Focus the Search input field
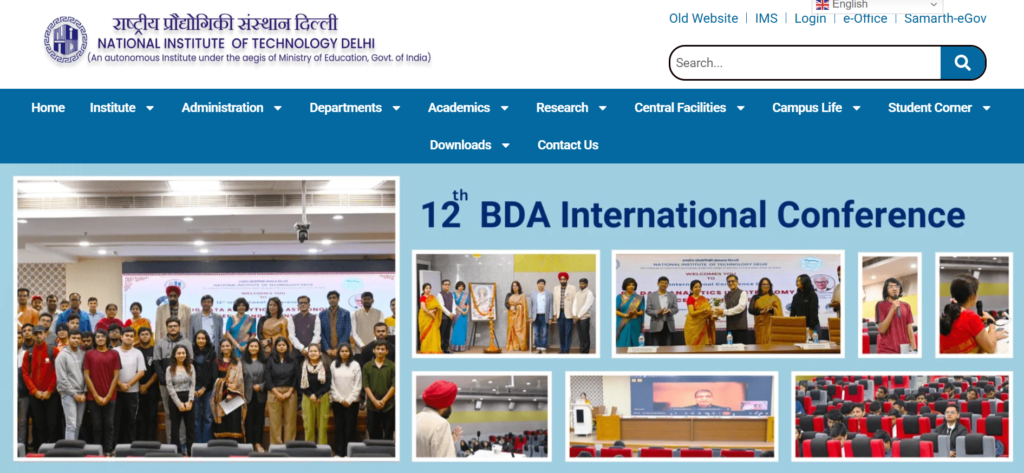The height and width of the screenshot is (473, 1024). coord(805,63)
